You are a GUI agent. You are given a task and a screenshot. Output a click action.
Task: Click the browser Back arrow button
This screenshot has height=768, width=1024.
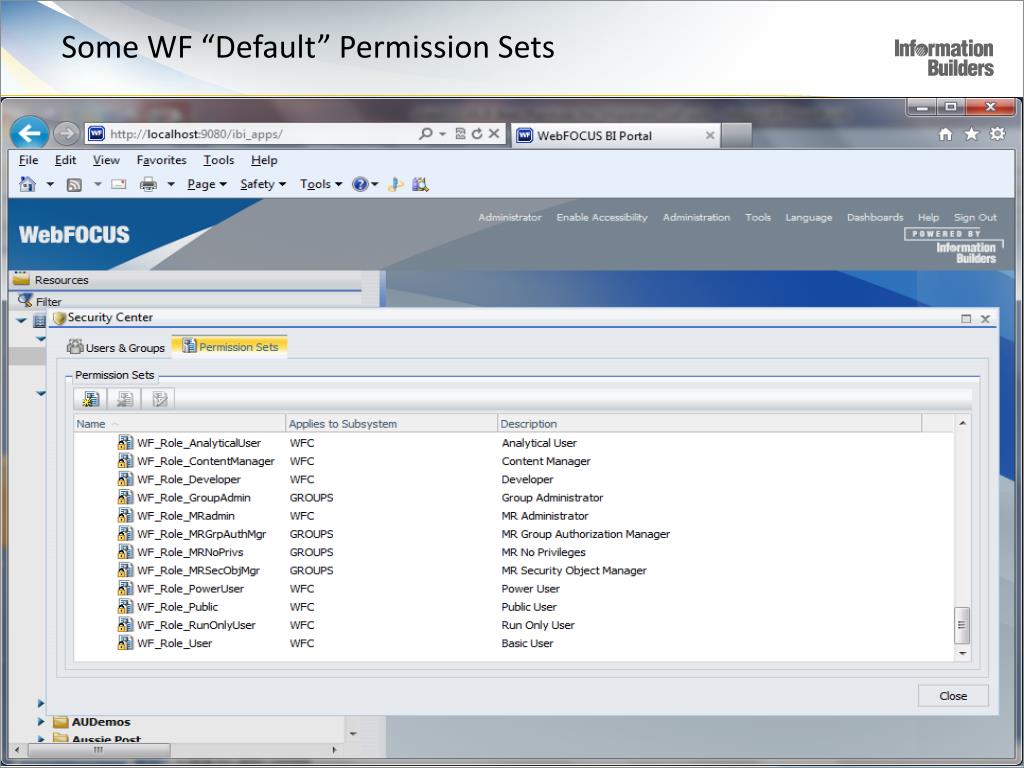[29, 133]
